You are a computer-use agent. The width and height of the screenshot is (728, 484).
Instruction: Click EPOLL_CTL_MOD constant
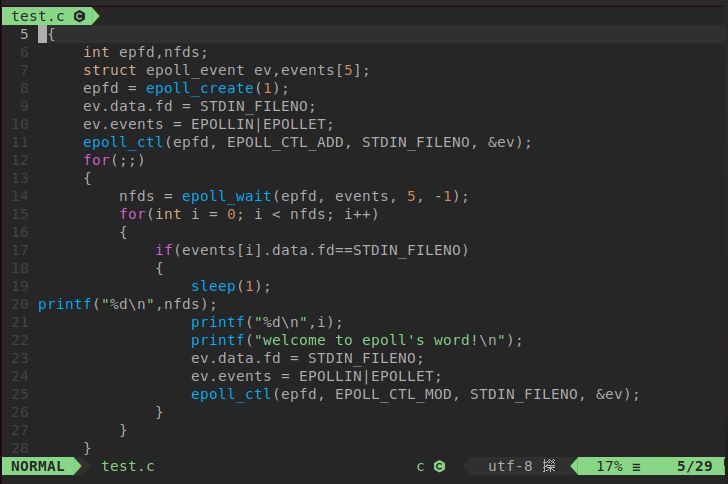coord(393,394)
